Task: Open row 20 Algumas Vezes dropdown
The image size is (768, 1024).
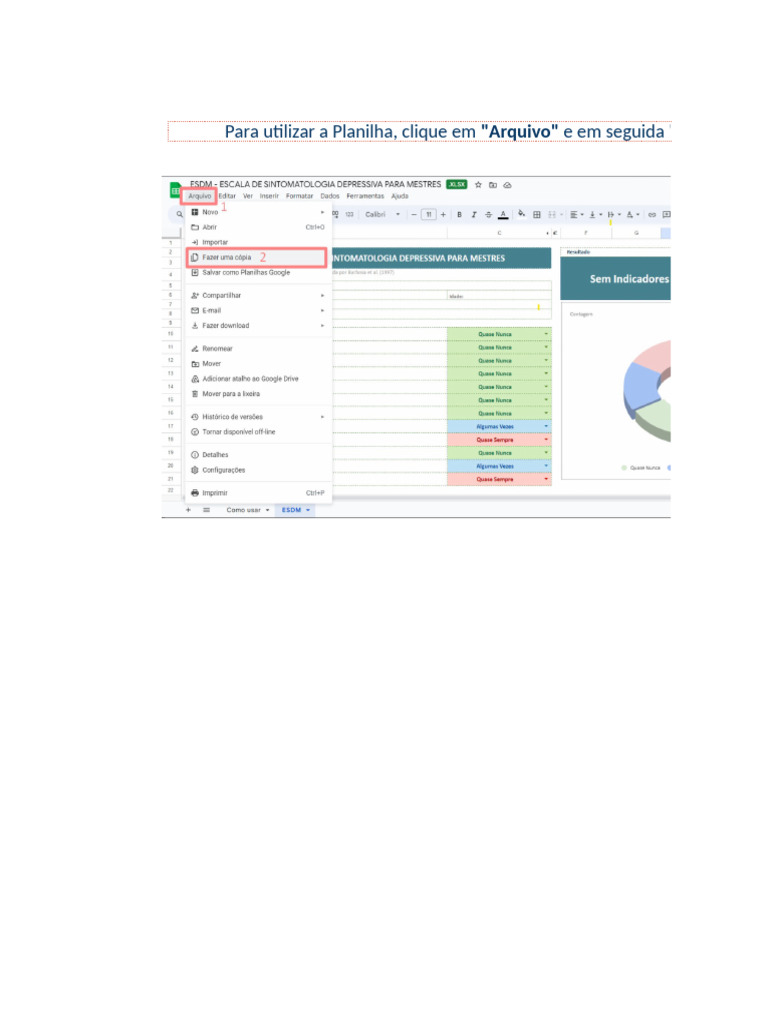Action: 546,466
